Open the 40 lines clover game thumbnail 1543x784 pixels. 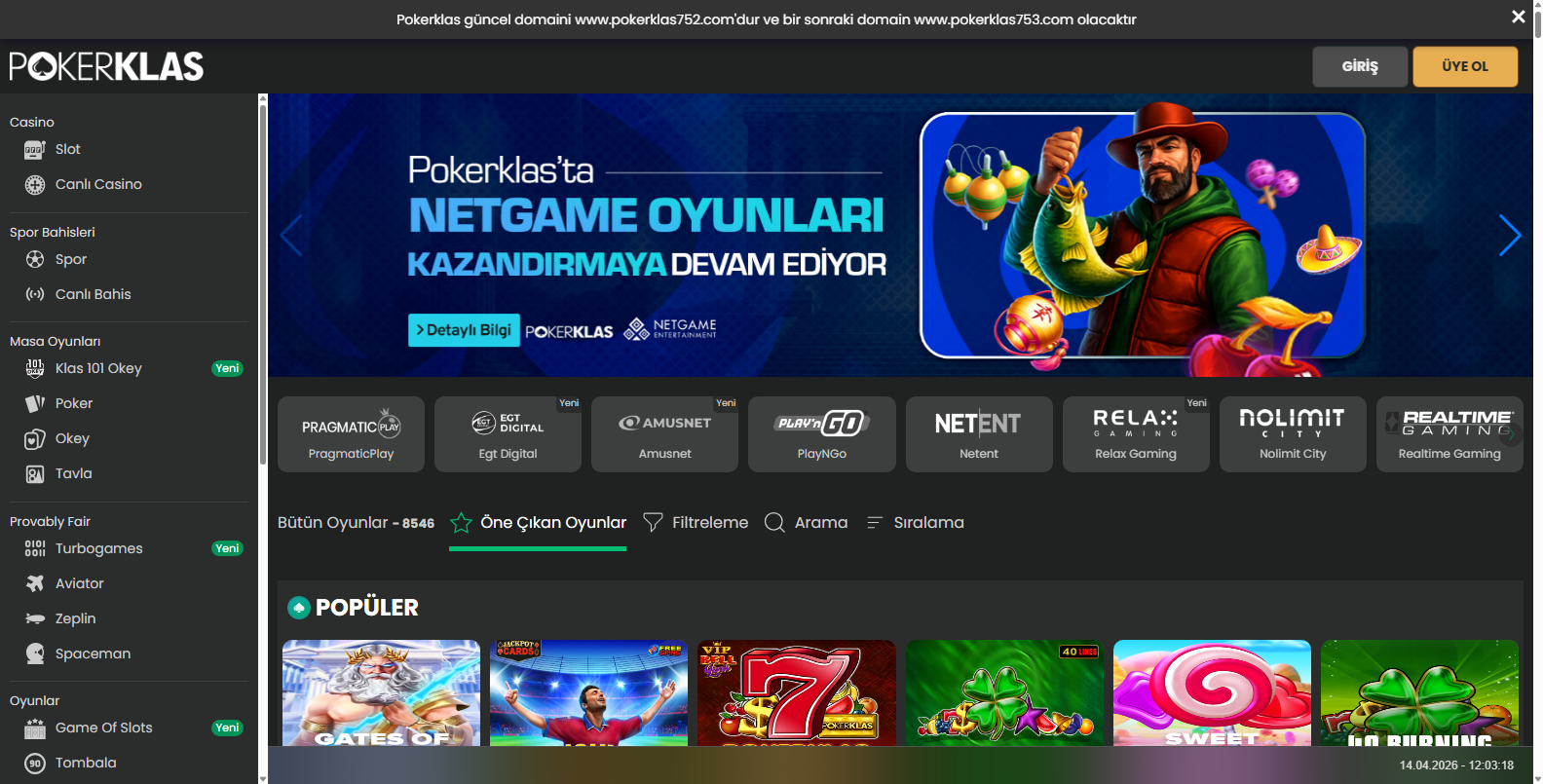coord(1004,693)
